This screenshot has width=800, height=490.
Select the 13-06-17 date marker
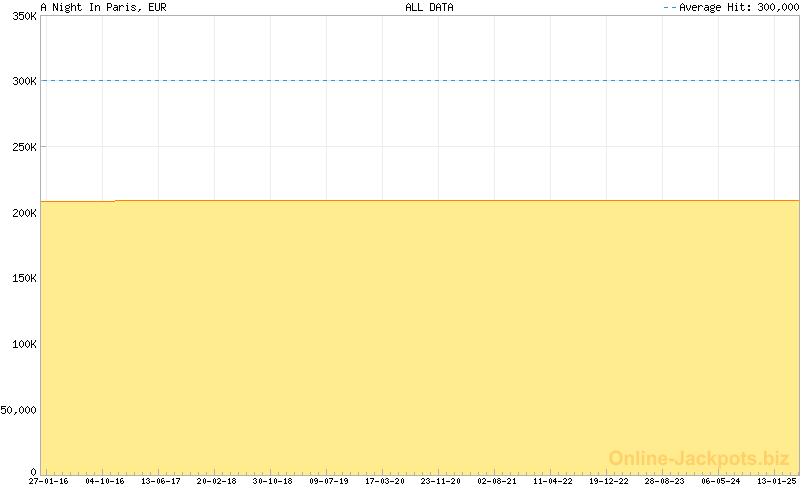pos(161,481)
